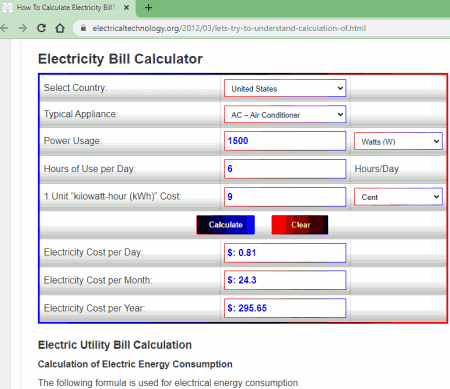The width and height of the screenshot is (450, 389).
Task: Open the browser home page icon
Action: 60,28
